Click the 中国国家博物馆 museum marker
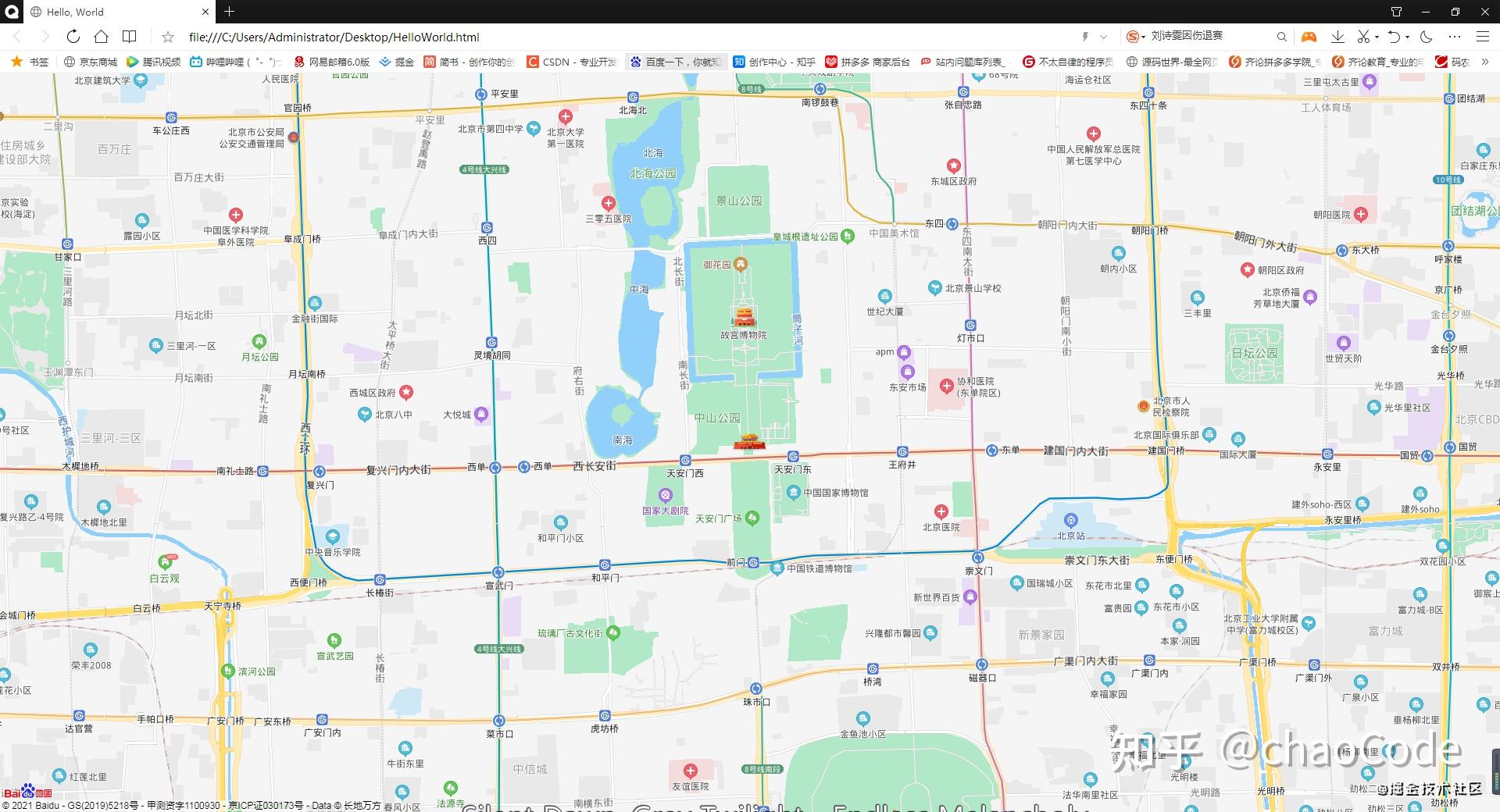The width and height of the screenshot is (1500, 812). point(794,492)
